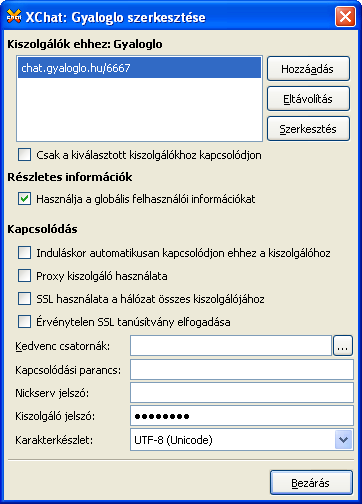This screenshot has width=362, height=504.
Task: Open channel picker with the ellipsis button
Action: (343, 346)
